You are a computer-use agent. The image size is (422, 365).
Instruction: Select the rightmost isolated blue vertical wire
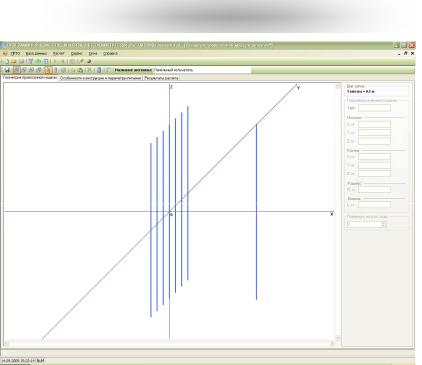256,212
